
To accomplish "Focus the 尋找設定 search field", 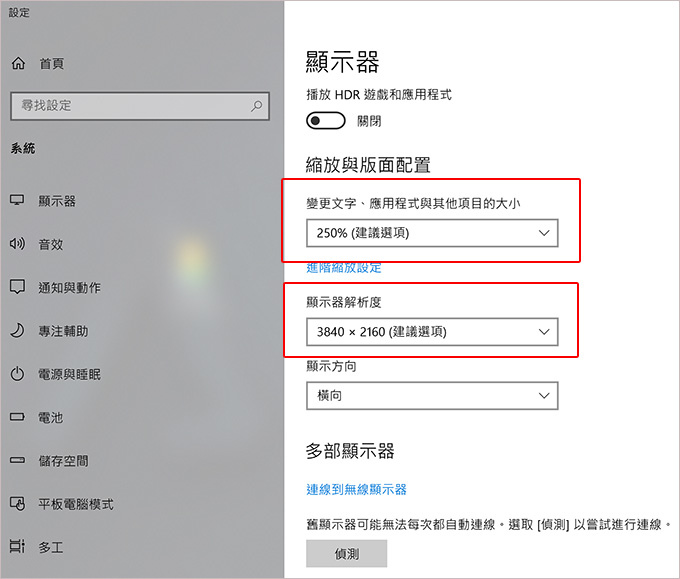I will 140,105.
